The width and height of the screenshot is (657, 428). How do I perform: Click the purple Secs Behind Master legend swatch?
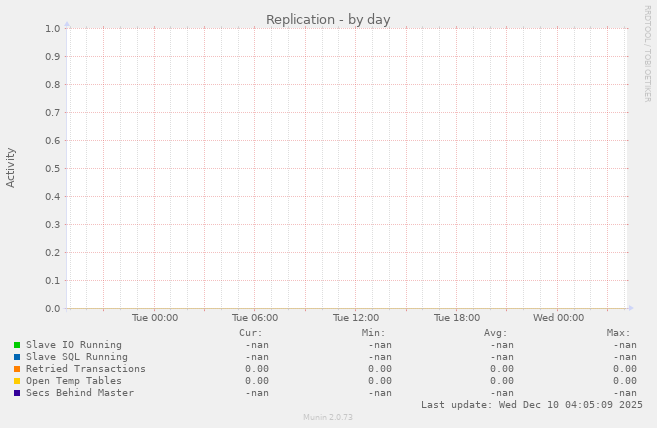click(17, 393)
